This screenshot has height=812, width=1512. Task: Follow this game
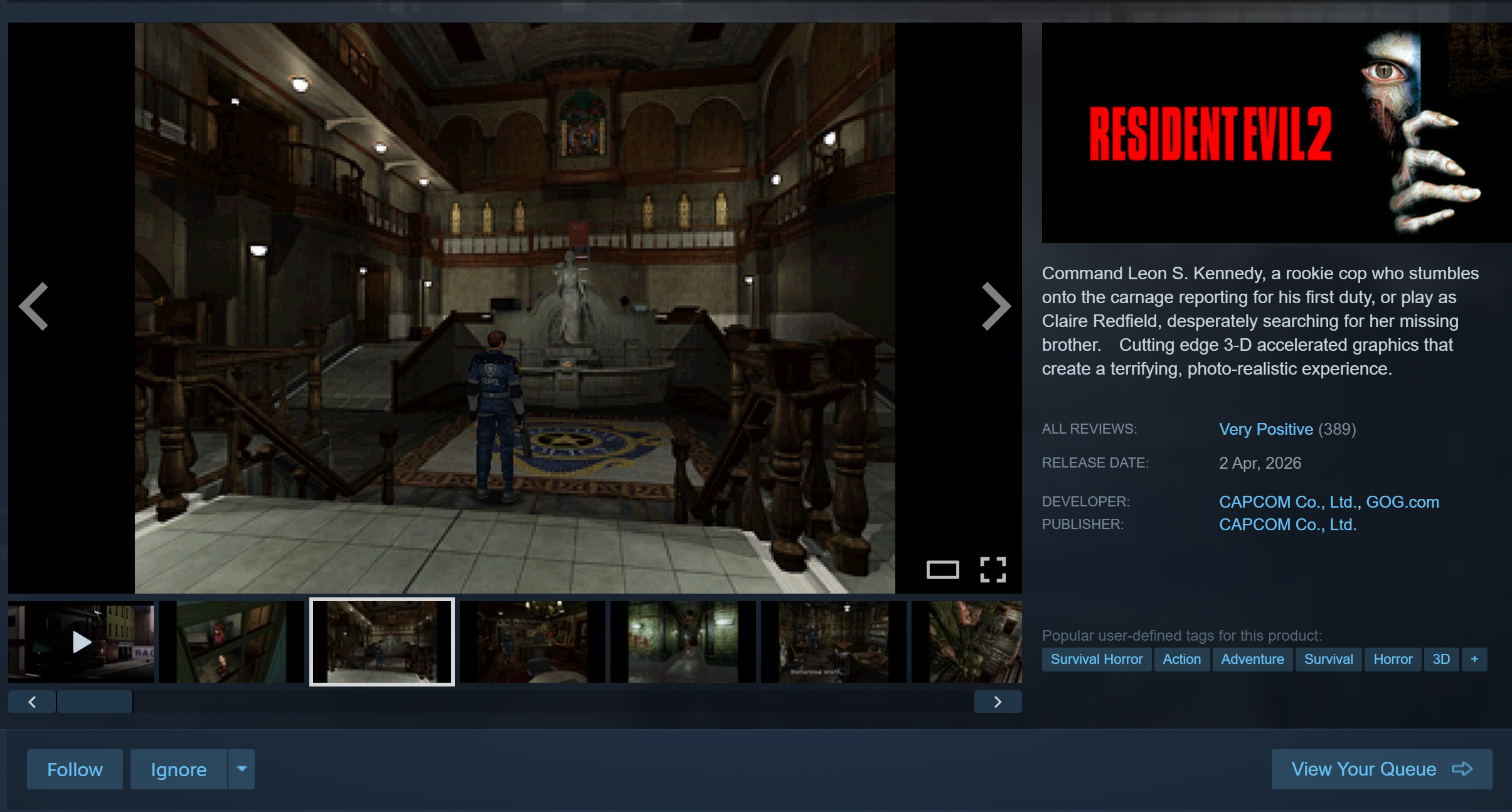(x=75, y=769)
